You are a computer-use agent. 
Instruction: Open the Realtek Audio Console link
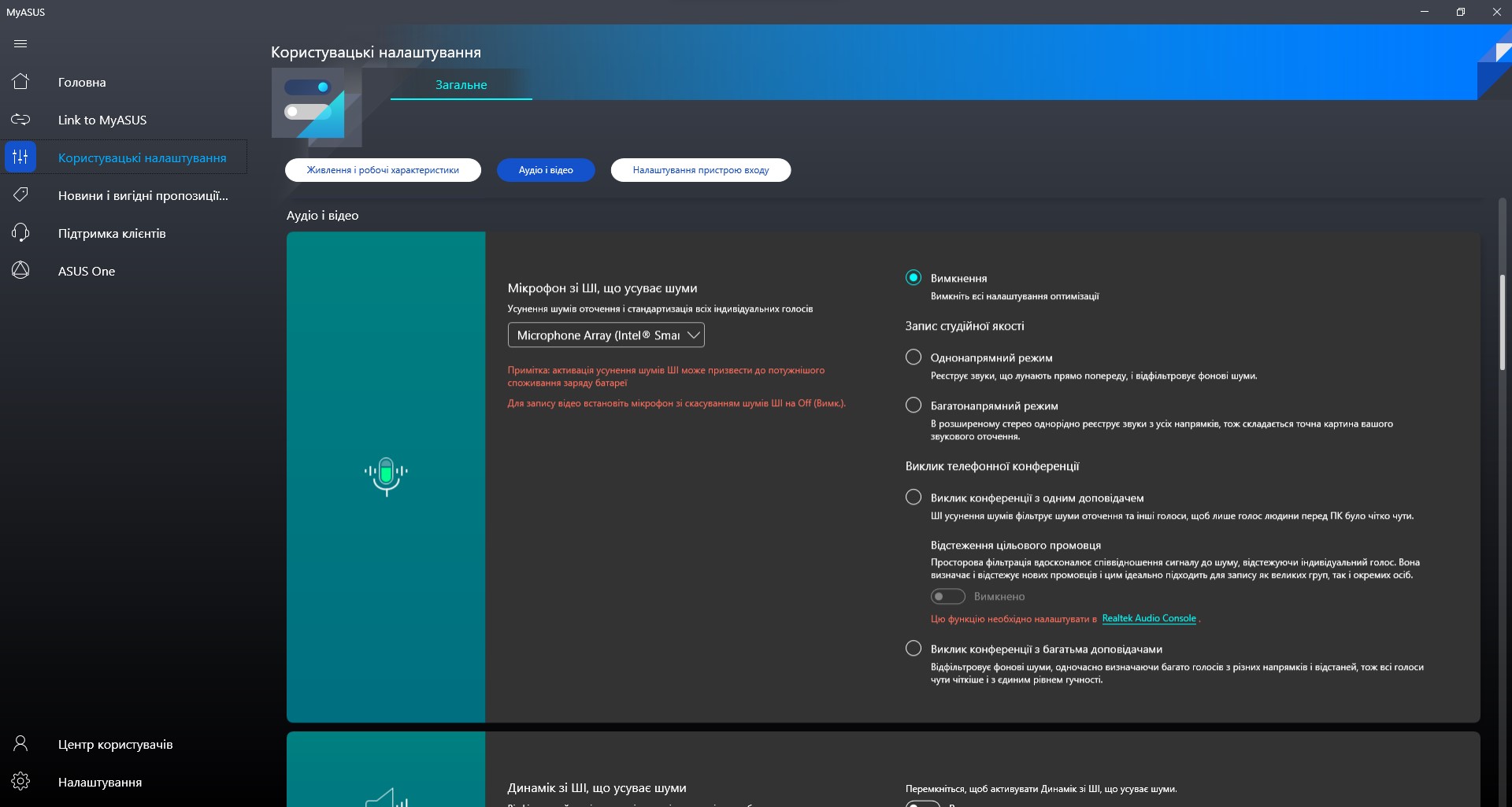tap(1148, 619)
